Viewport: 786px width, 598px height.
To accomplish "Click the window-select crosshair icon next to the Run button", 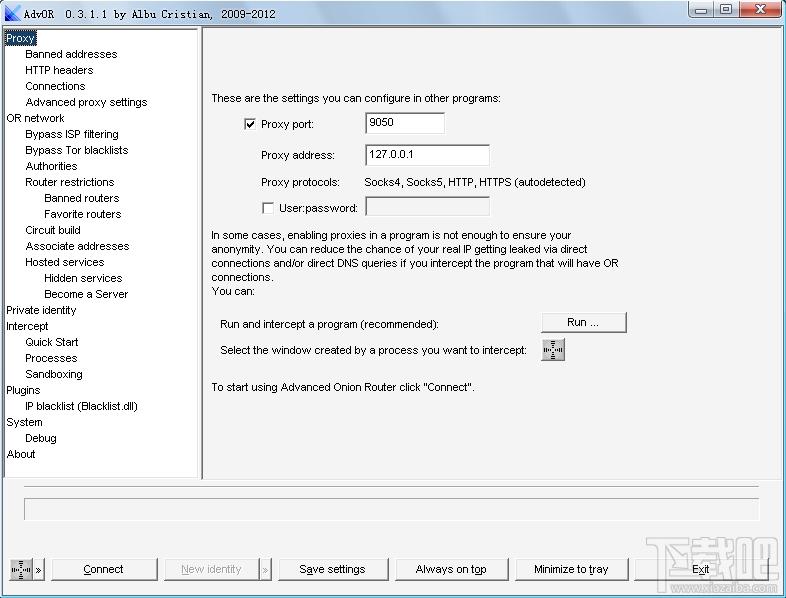I will tap(553, 349).
